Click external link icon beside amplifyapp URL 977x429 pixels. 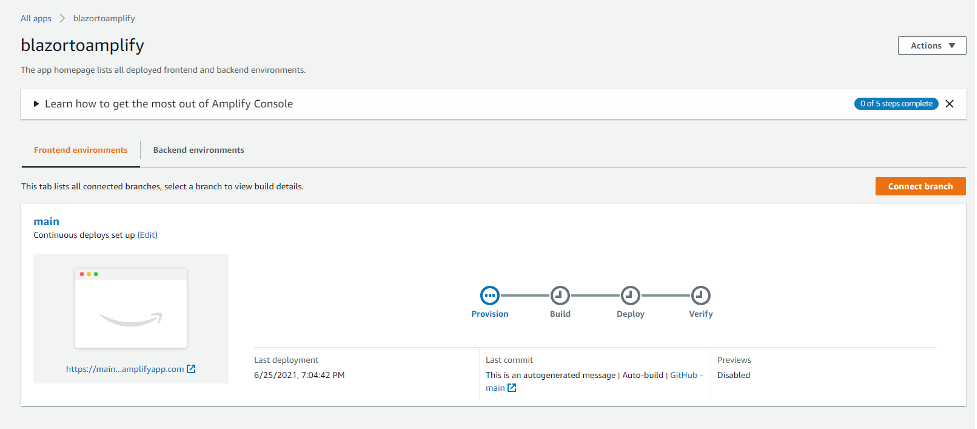point(191,369)
